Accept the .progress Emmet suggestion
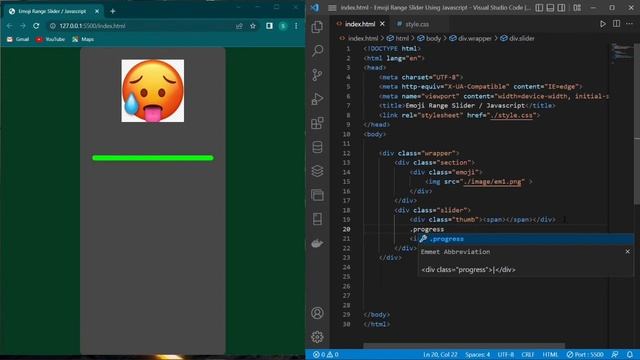Viewport: 640px width, 360px height. pos(526,239)
